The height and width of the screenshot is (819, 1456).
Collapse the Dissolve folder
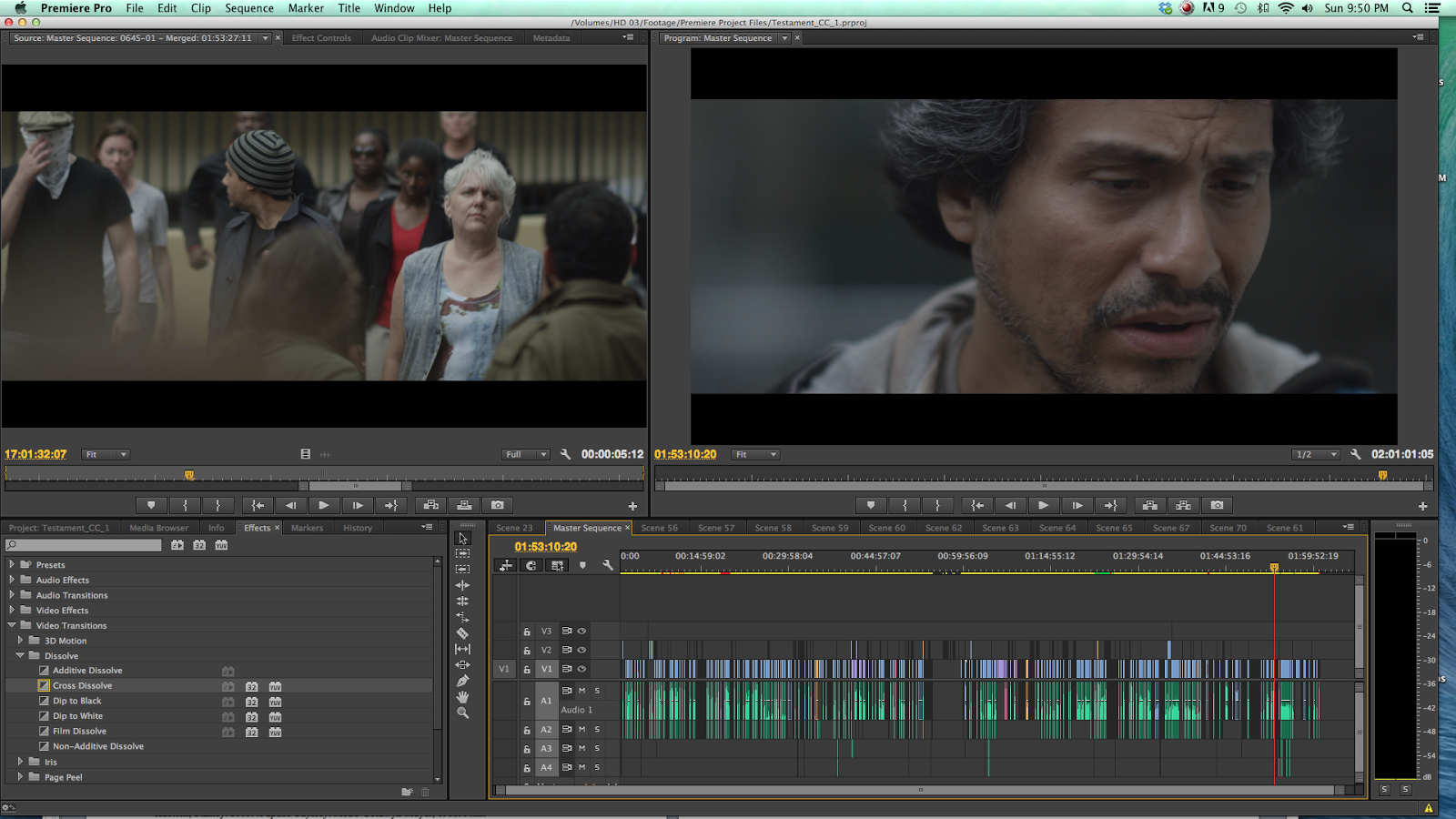20,655
